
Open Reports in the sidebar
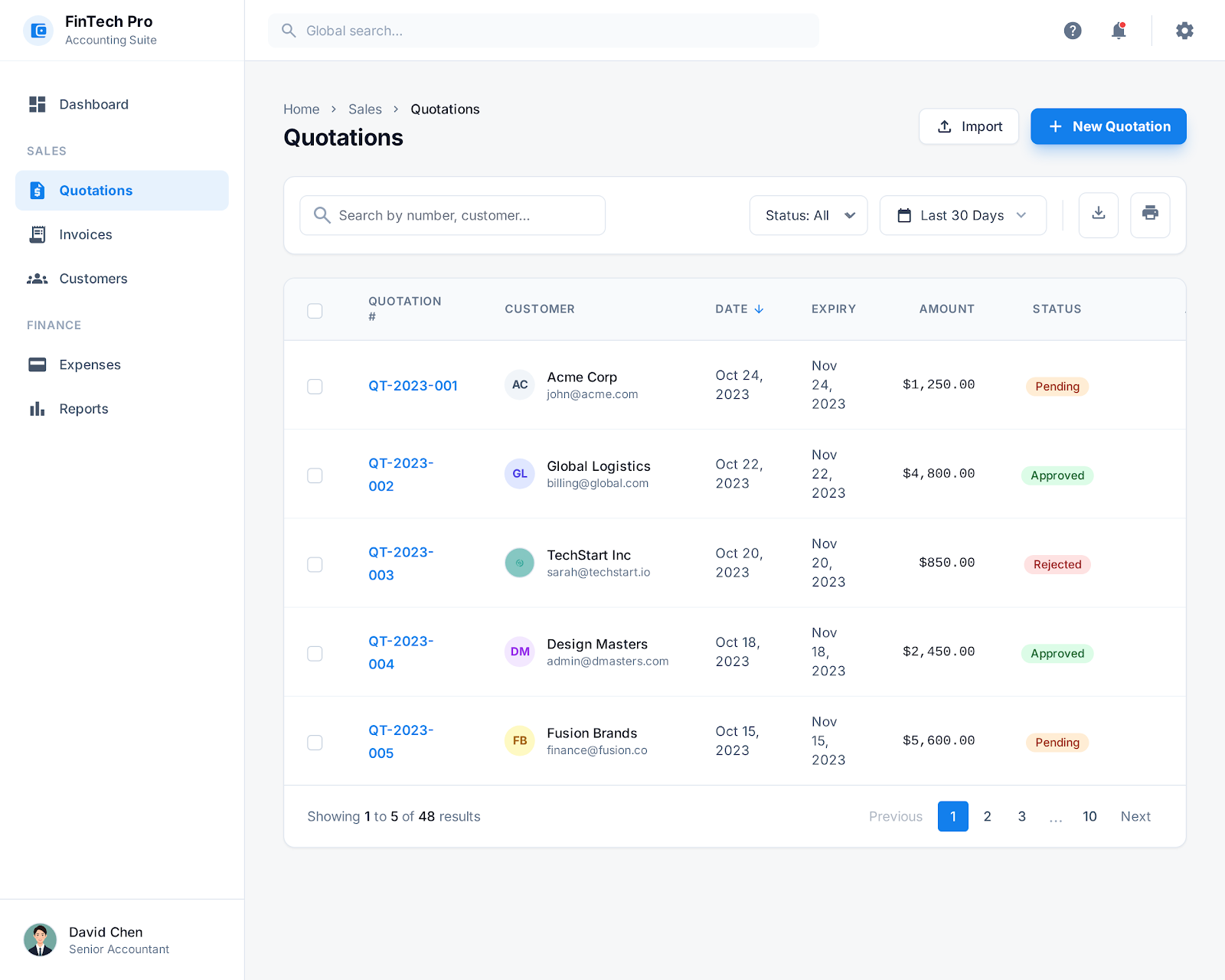tap(83, 410)
